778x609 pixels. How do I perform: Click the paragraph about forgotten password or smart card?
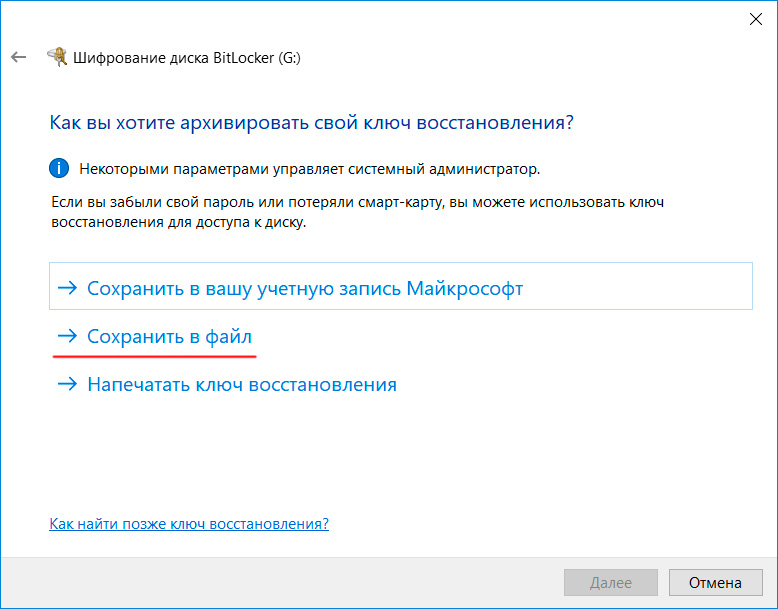coord(357,212)
